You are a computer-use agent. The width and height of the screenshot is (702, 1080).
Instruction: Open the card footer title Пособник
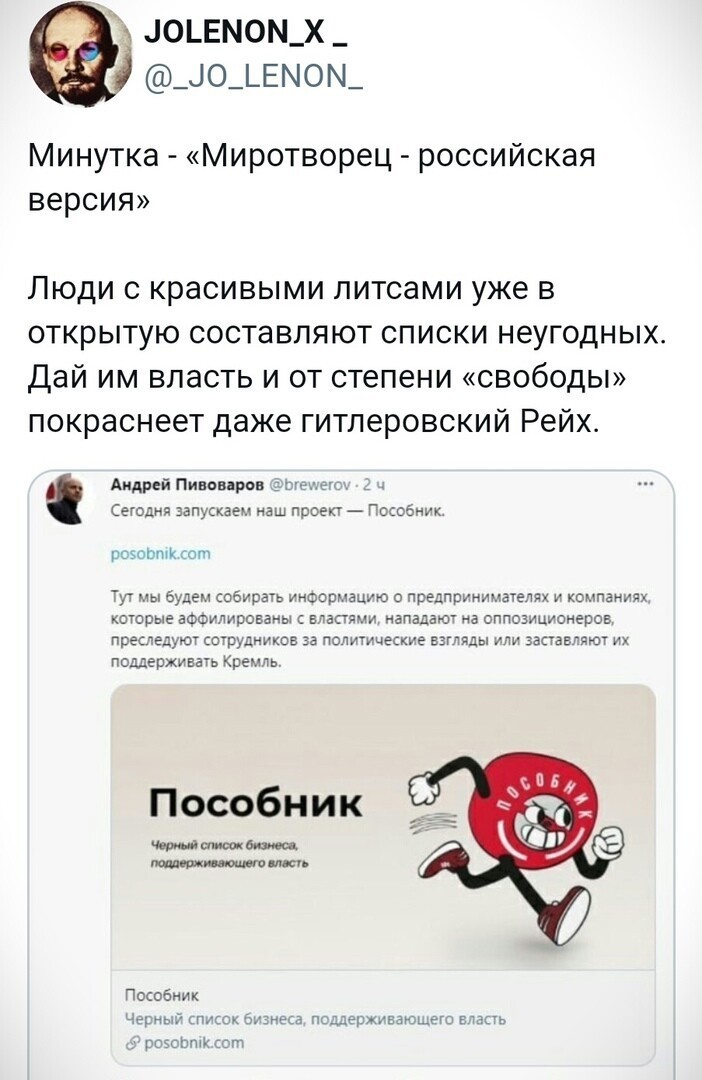[161, 995]
